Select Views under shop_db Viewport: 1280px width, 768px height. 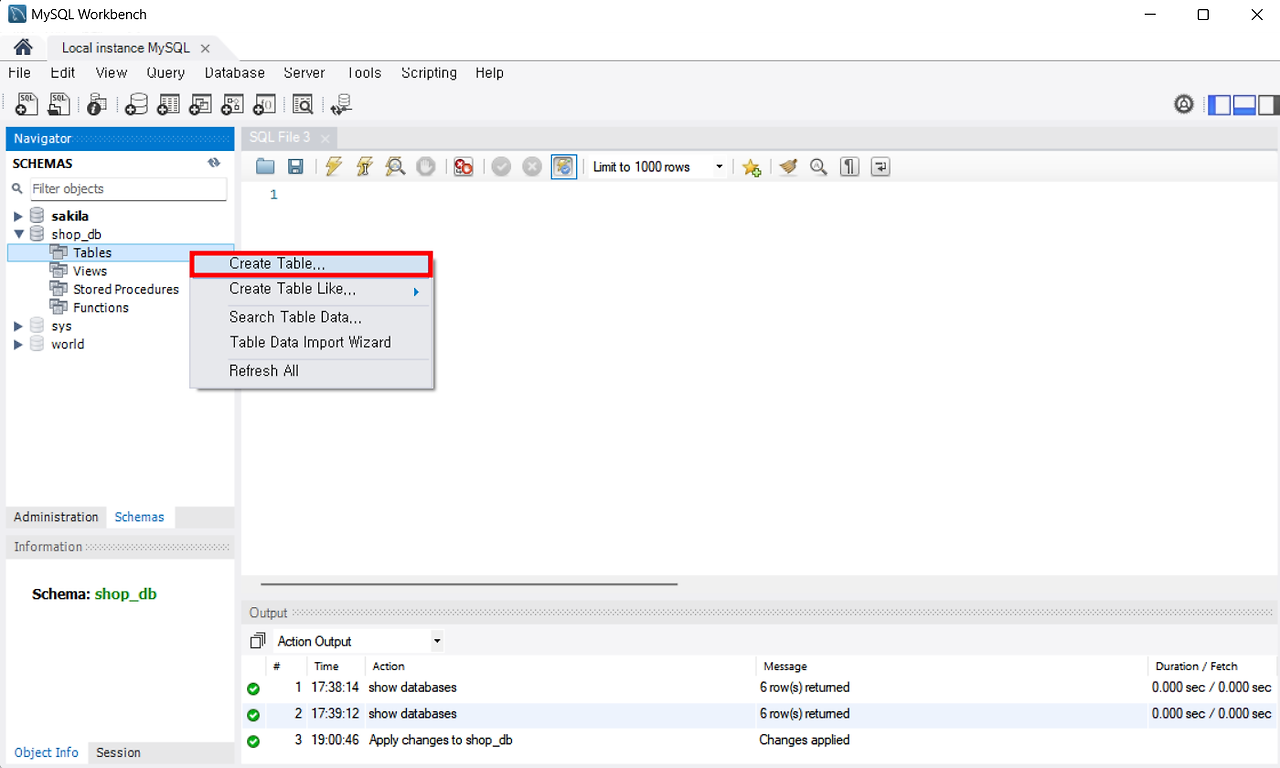tap(90, 271)
